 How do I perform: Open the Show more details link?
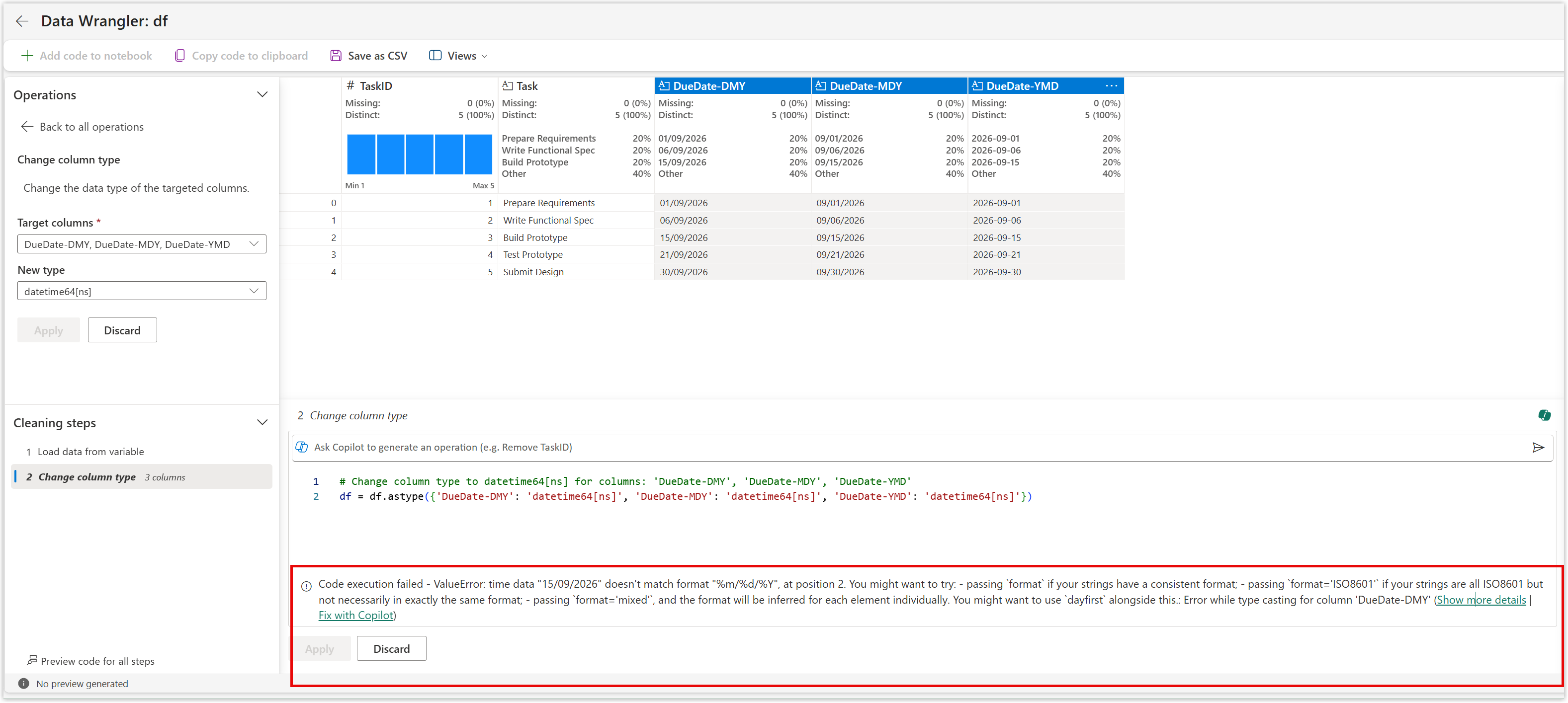coord(1481,600)
